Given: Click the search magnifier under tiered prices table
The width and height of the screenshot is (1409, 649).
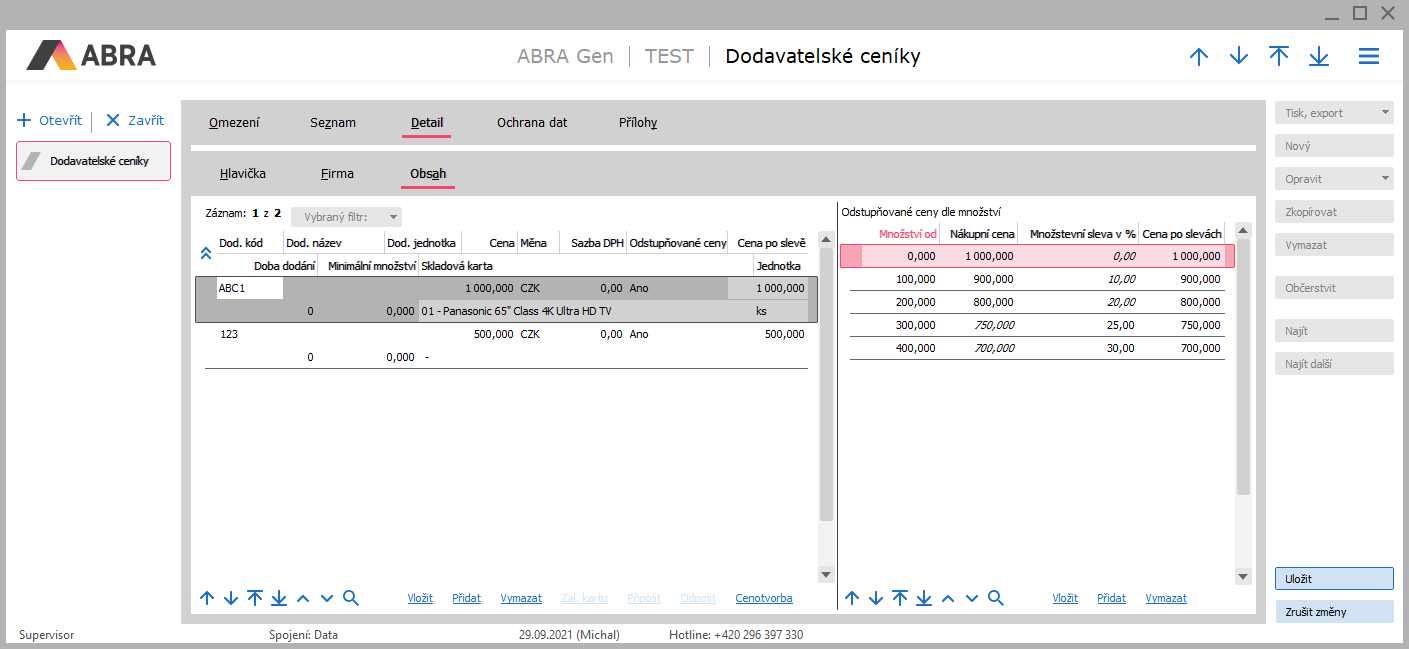Looking at the screenshot, I should point(995,598).
